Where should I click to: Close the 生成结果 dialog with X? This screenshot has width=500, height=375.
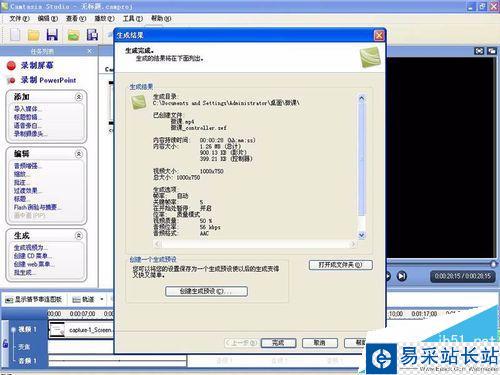click(379, 35)
